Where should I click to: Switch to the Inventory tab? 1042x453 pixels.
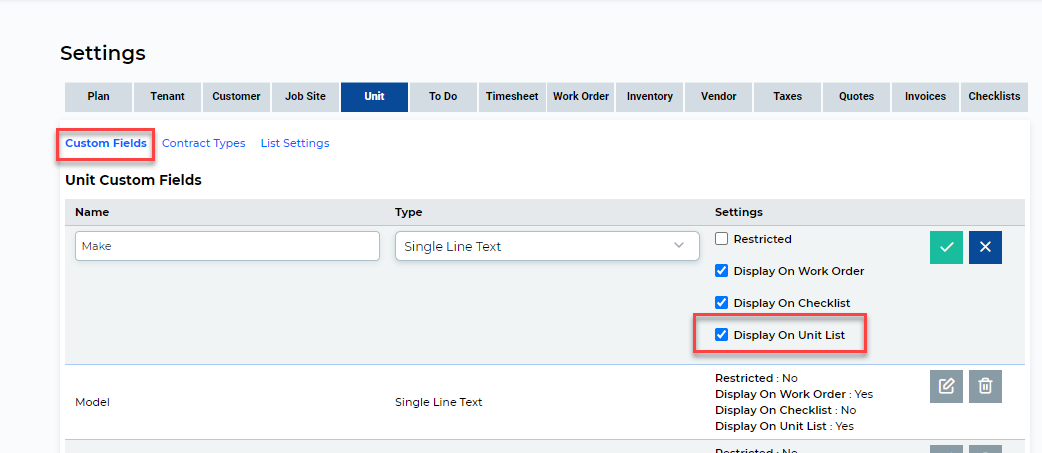point(650,96)
